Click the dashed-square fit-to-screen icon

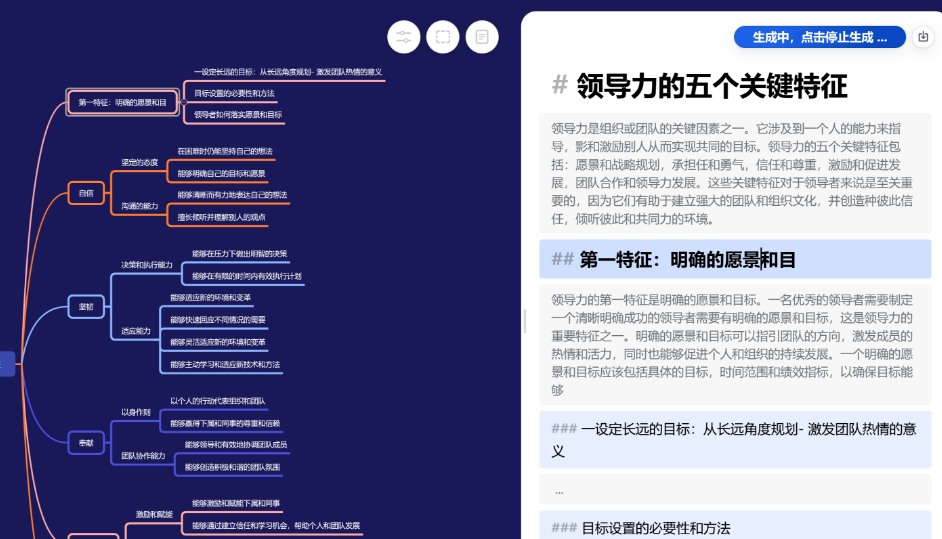(442, 37)
